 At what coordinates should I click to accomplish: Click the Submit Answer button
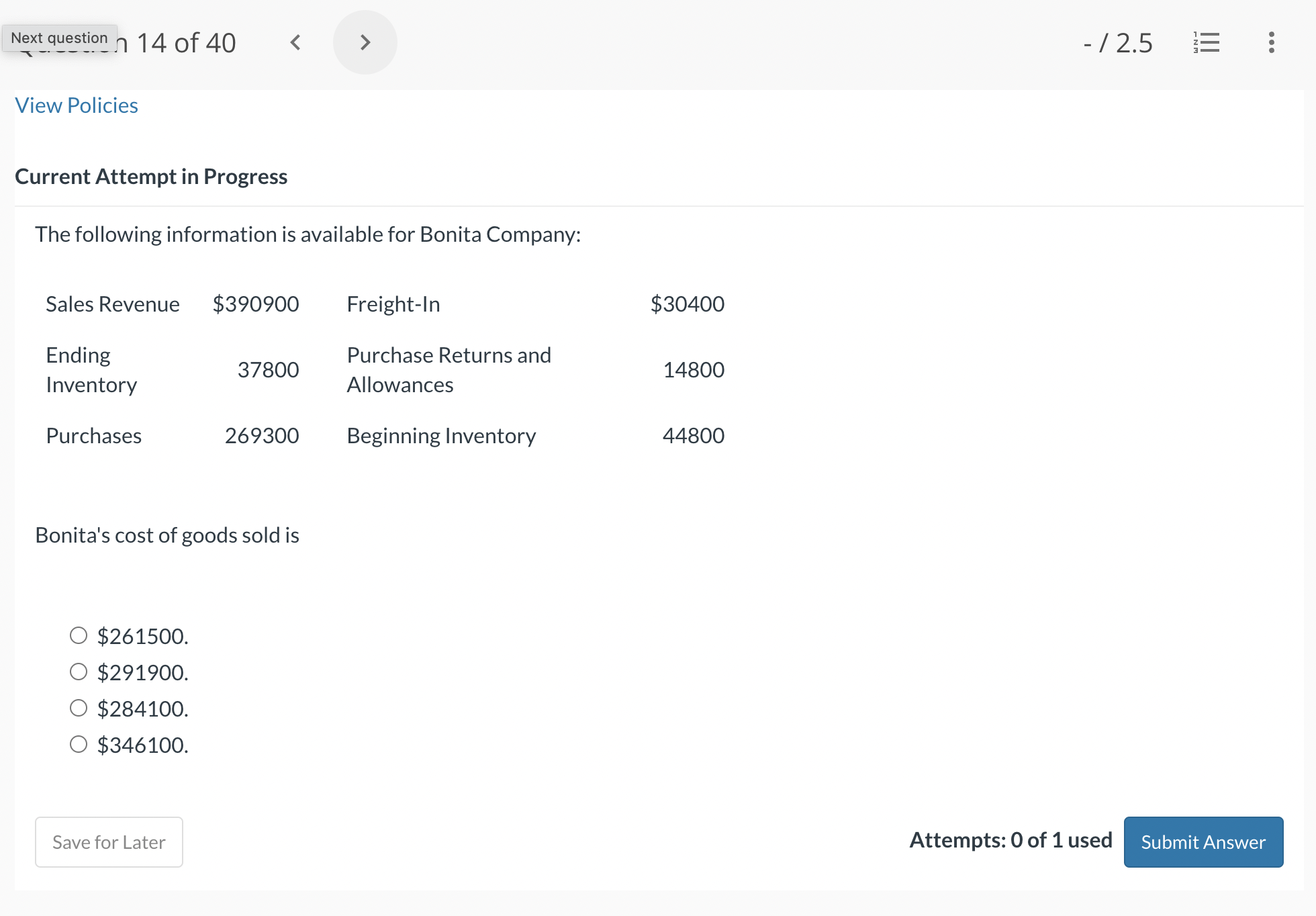[1203, 841]
